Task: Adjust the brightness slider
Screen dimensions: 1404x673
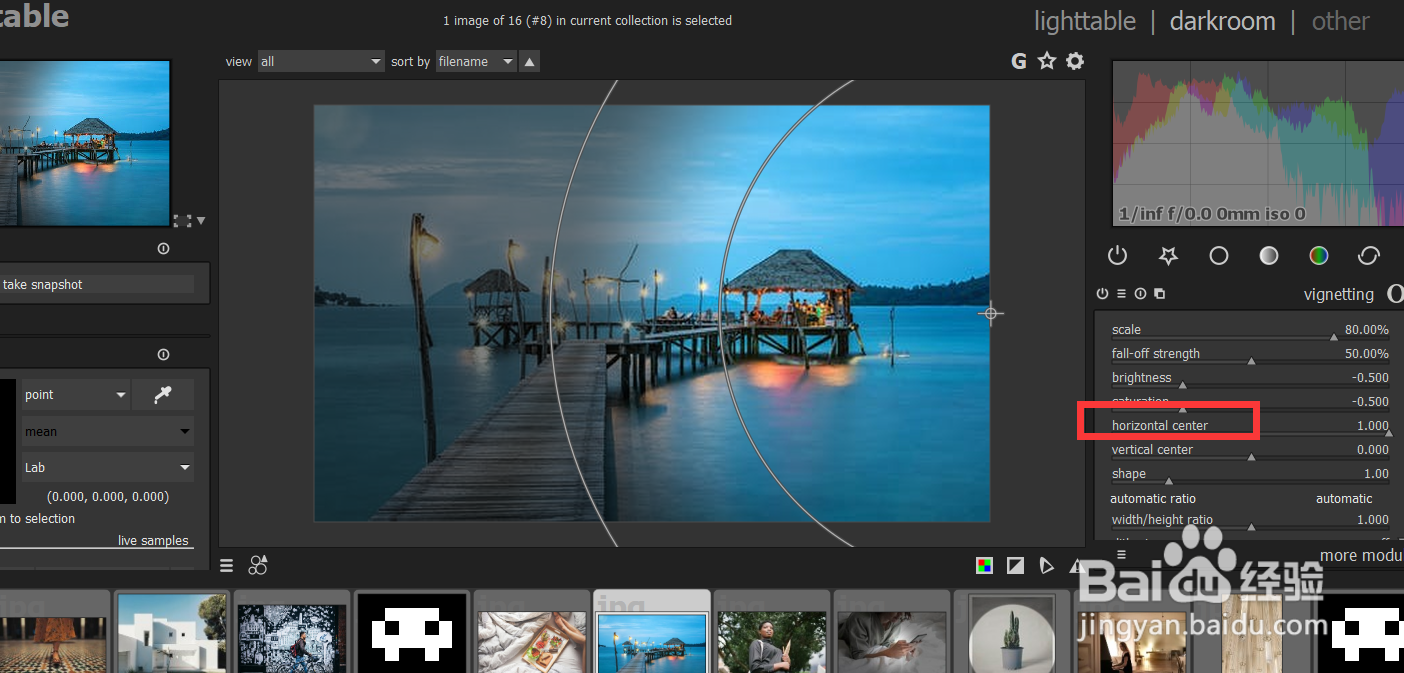Action: pyautogui.click(x=1250, y=379)
